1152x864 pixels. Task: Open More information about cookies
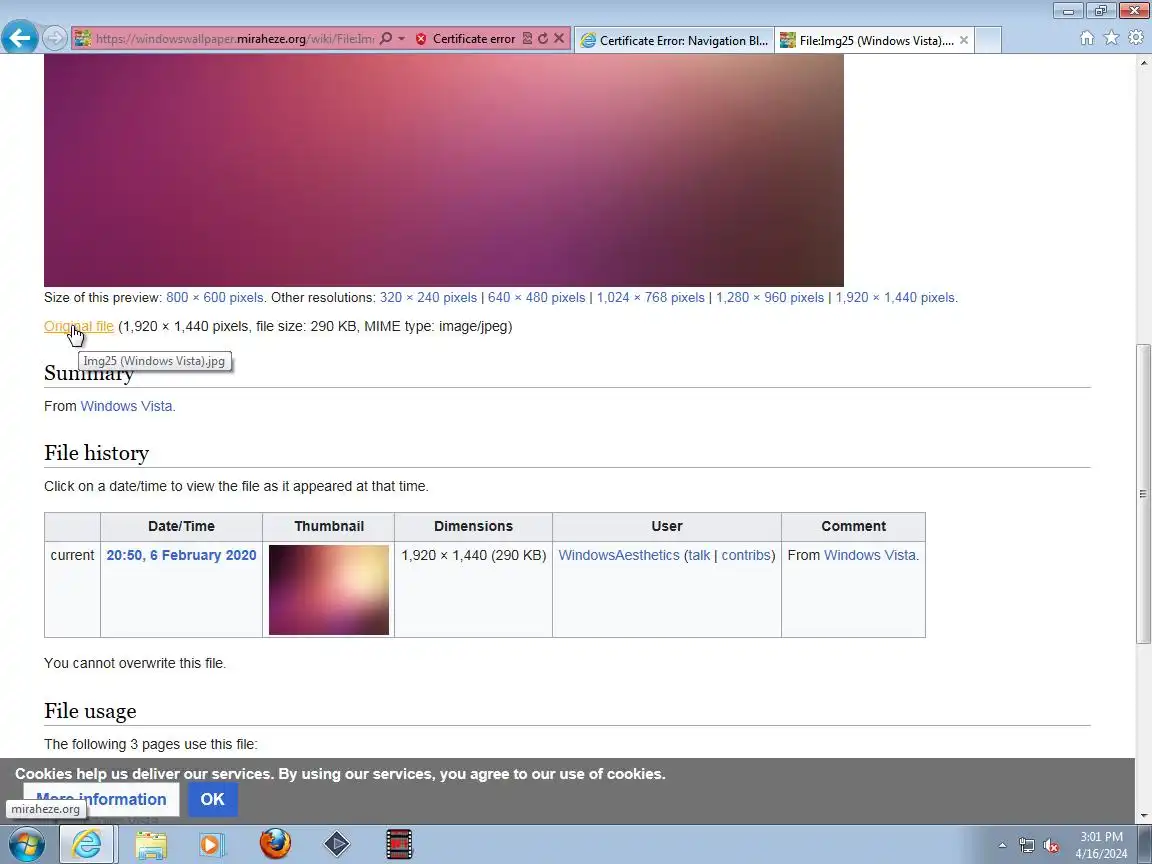[x=101, y=799]
